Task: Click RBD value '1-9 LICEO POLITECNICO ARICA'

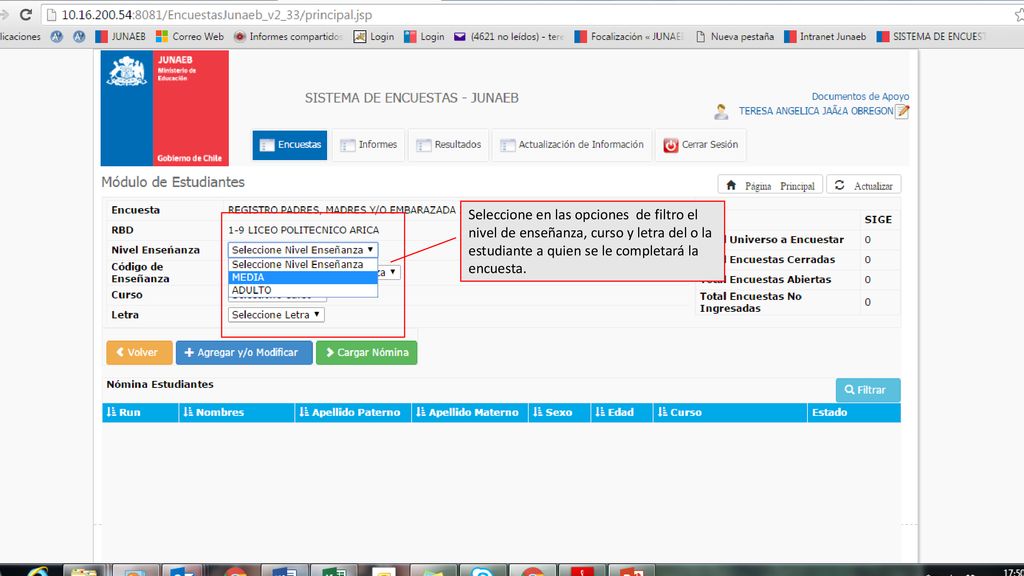Action: pyautogui.click(x=303, y=230)
